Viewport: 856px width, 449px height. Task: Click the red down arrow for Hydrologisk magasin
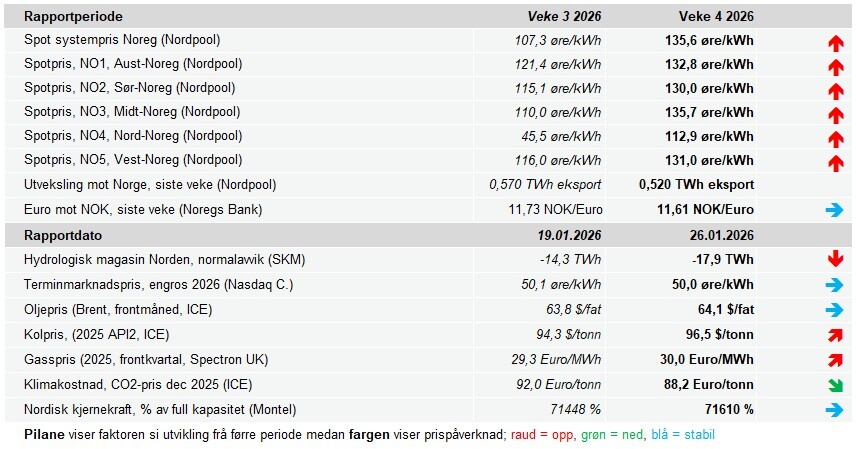(835, 260)
